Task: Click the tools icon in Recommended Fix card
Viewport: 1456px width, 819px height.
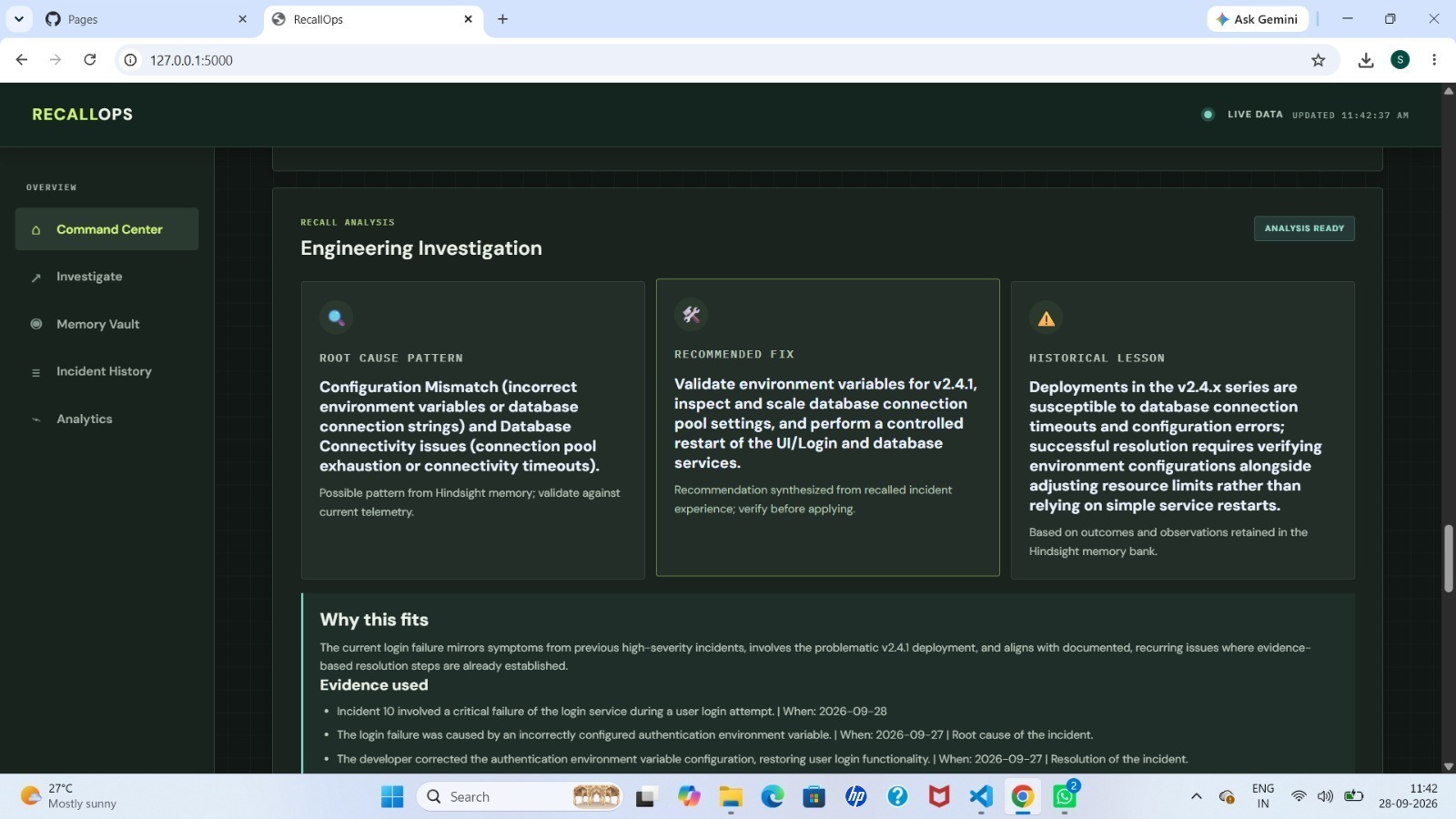Action: 692,314
